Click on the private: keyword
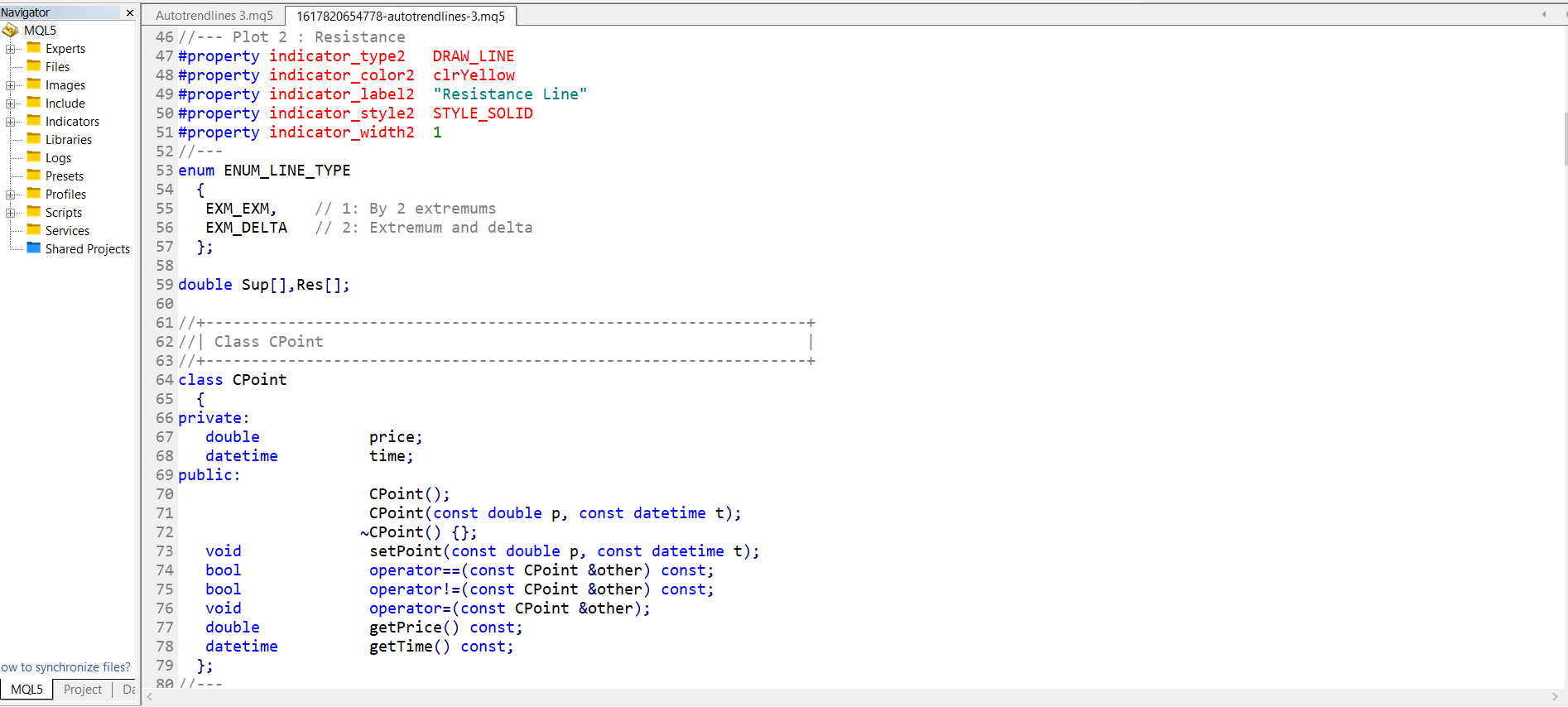This screenshot has width=1568, height=707. click(x=214, y=418)
